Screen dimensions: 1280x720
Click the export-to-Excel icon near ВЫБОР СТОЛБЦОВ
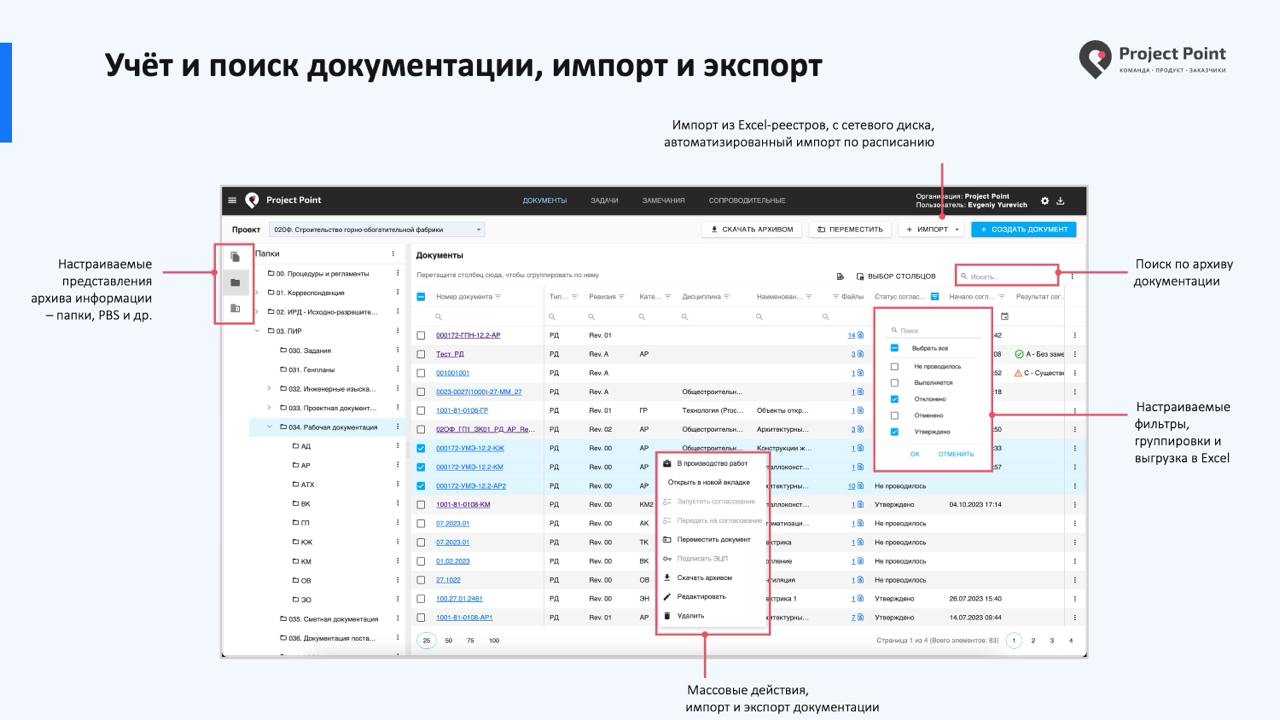pyautogui.click(x=840, y=275)
